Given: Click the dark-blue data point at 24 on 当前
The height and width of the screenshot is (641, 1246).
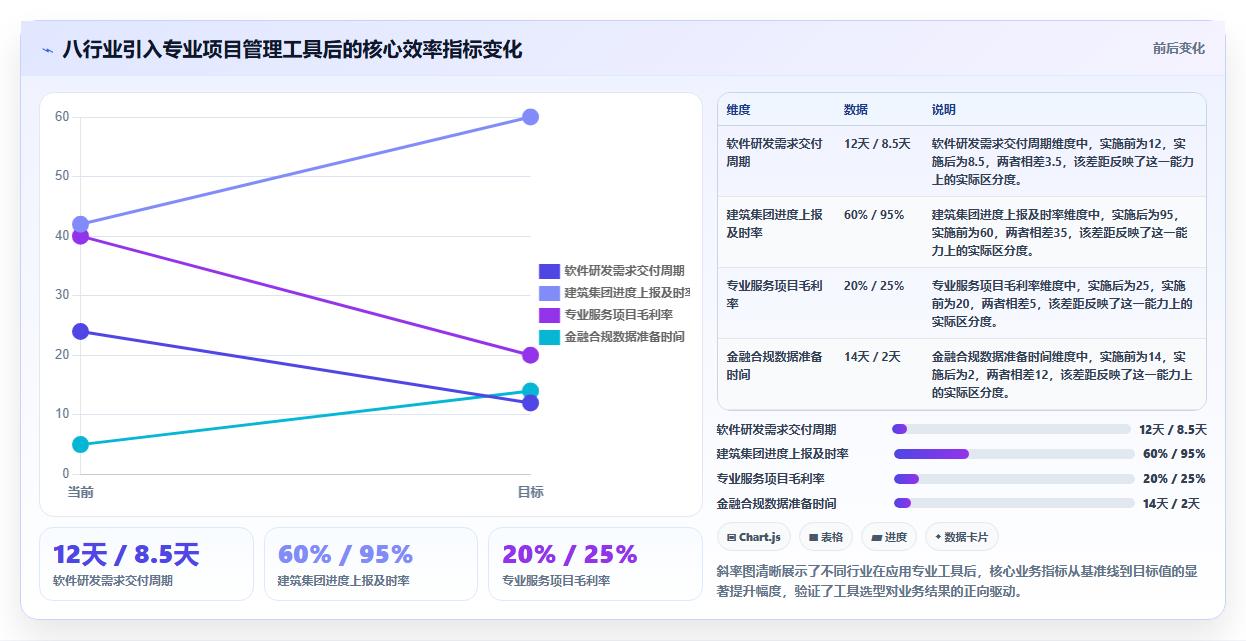Looking at the screenshot, I should 80,332.
